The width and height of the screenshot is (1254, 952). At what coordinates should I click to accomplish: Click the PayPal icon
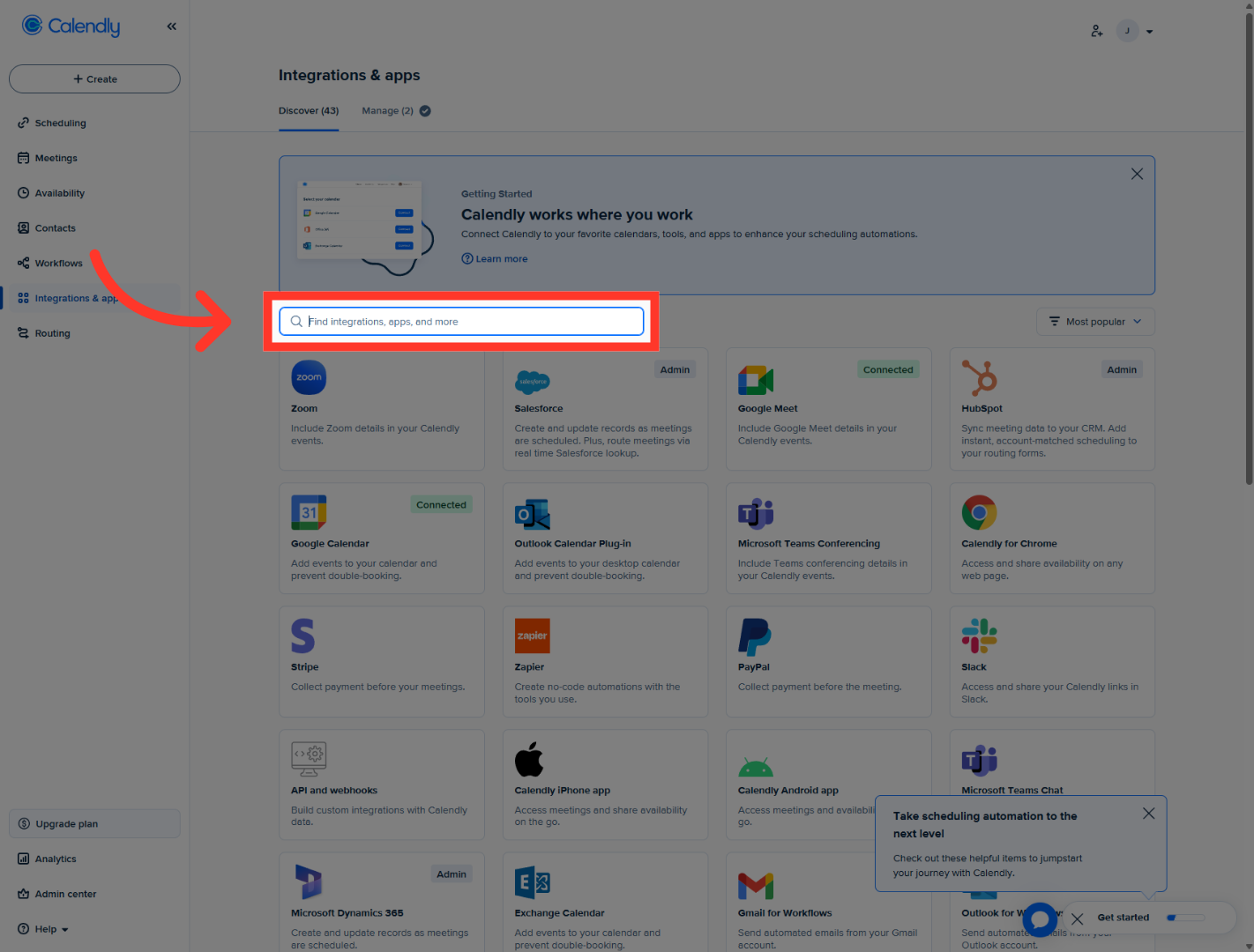(755, 636)
